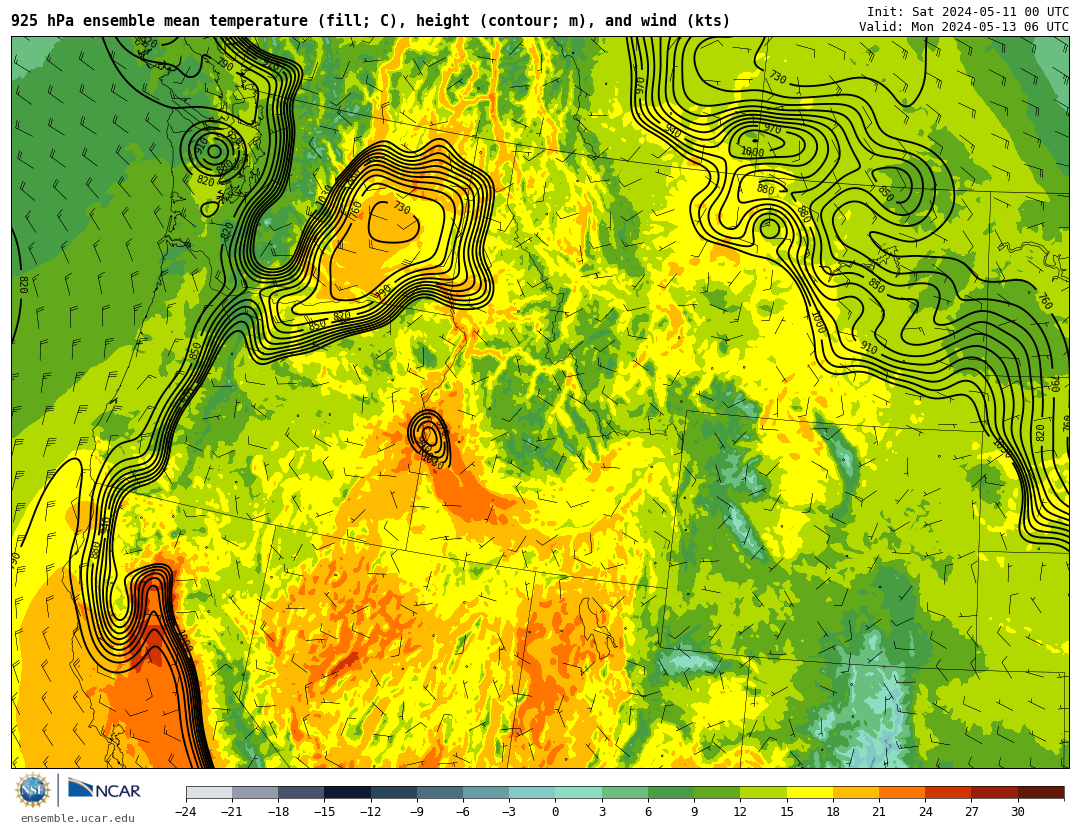Pick the dark brown above-30 color swatch
The image size is (1080, 831).
click(1040, 792)
